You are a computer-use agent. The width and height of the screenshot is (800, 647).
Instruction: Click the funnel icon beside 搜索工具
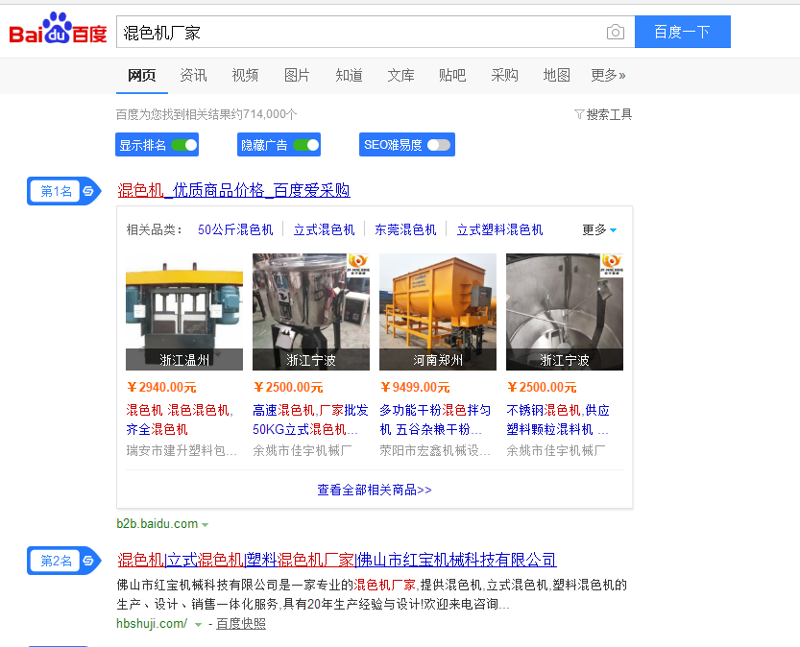[x=579, y=114]
